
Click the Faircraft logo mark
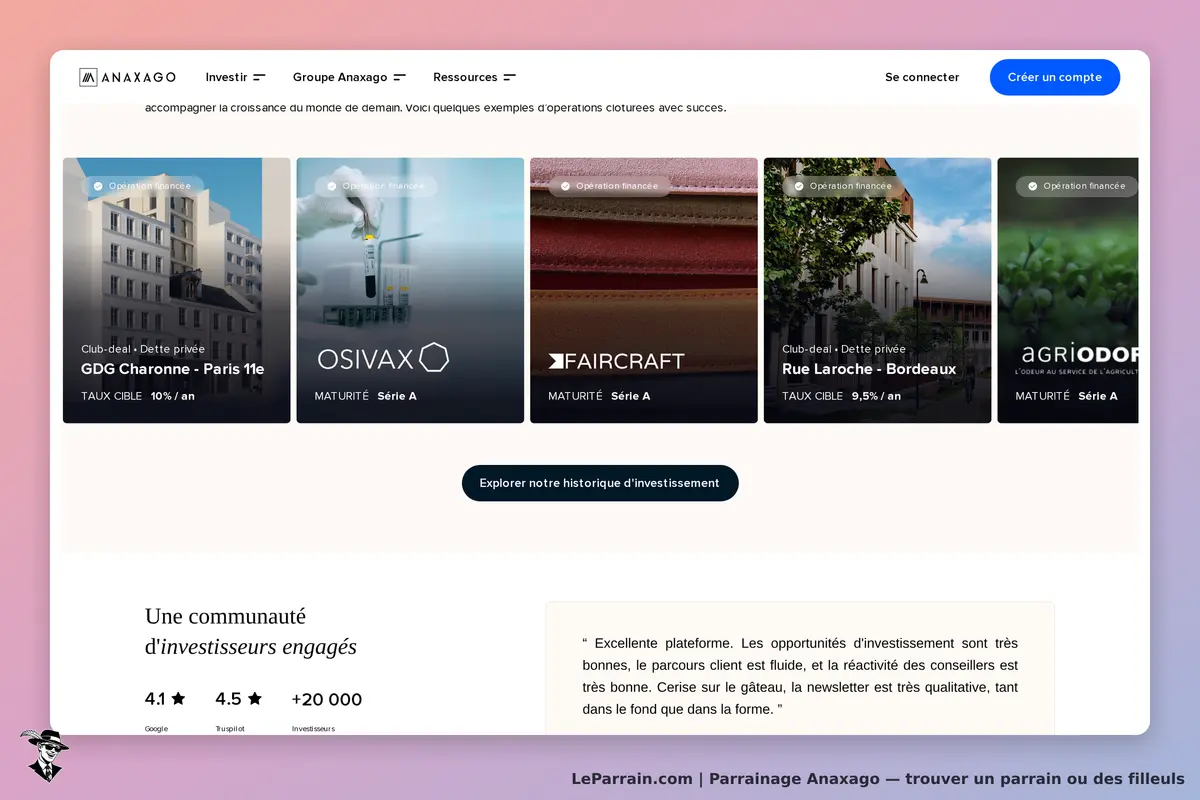tap(557, 361)
